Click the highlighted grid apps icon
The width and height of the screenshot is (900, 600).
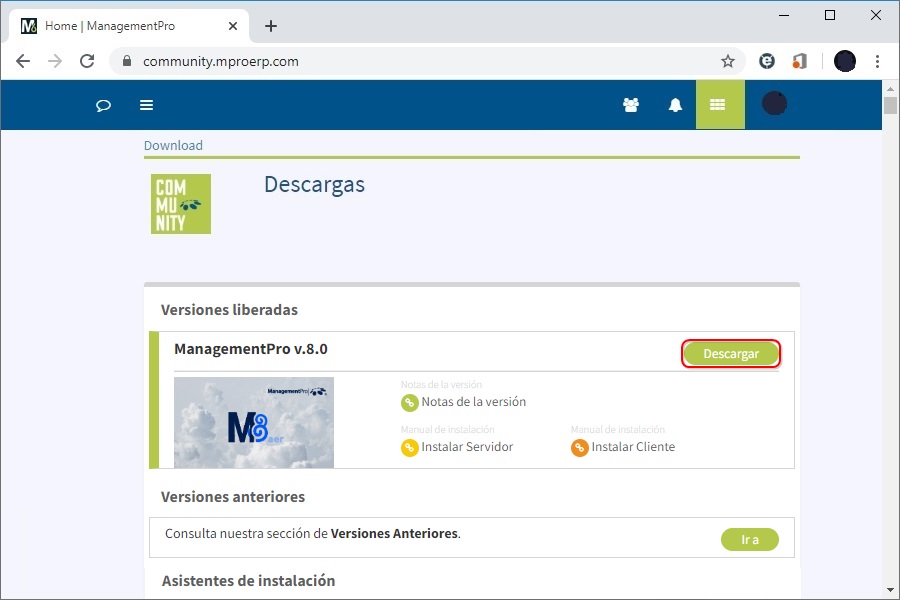pyautogui.click(x=719, y=104)
